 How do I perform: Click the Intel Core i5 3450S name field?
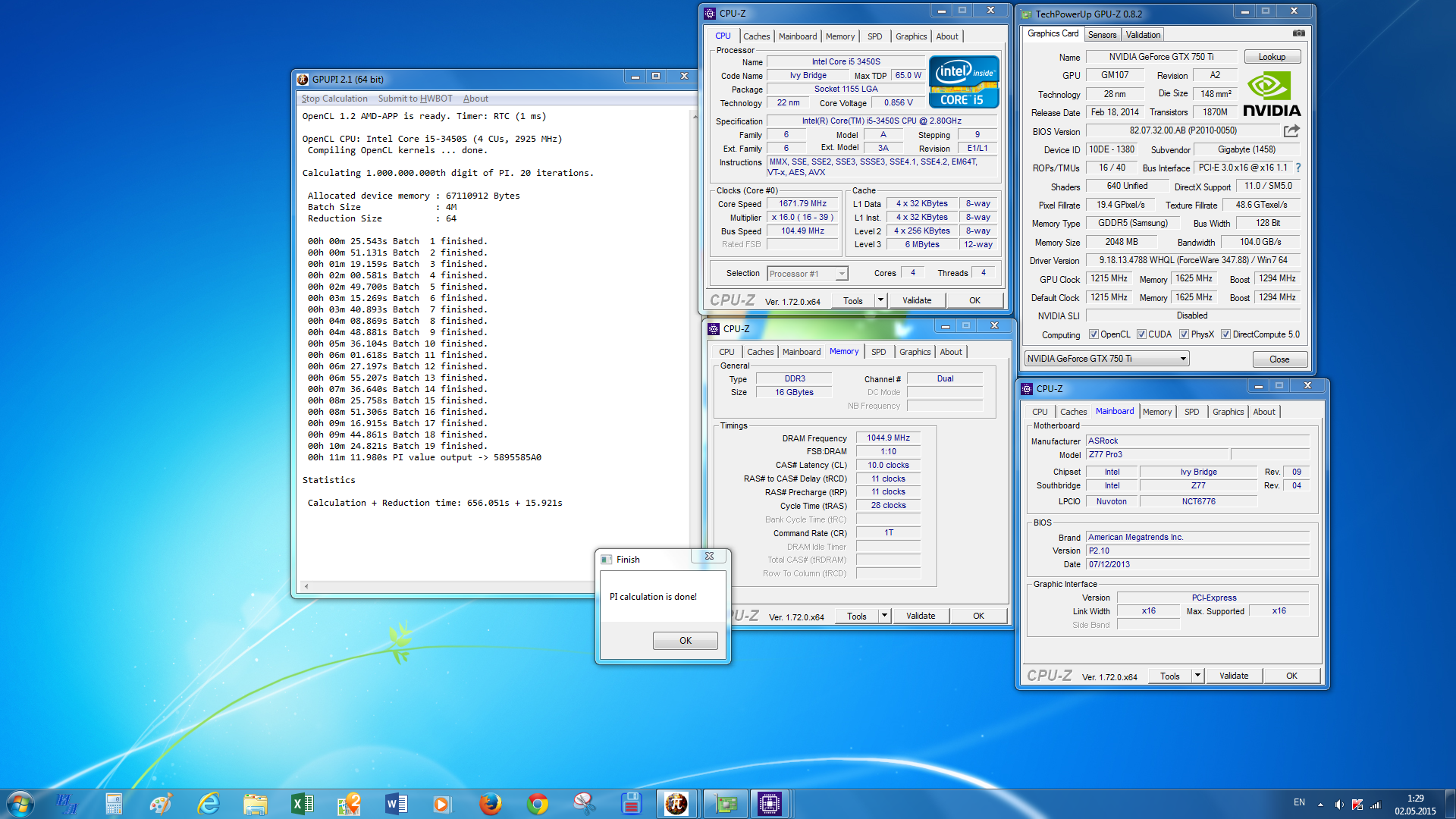[846, 62]
